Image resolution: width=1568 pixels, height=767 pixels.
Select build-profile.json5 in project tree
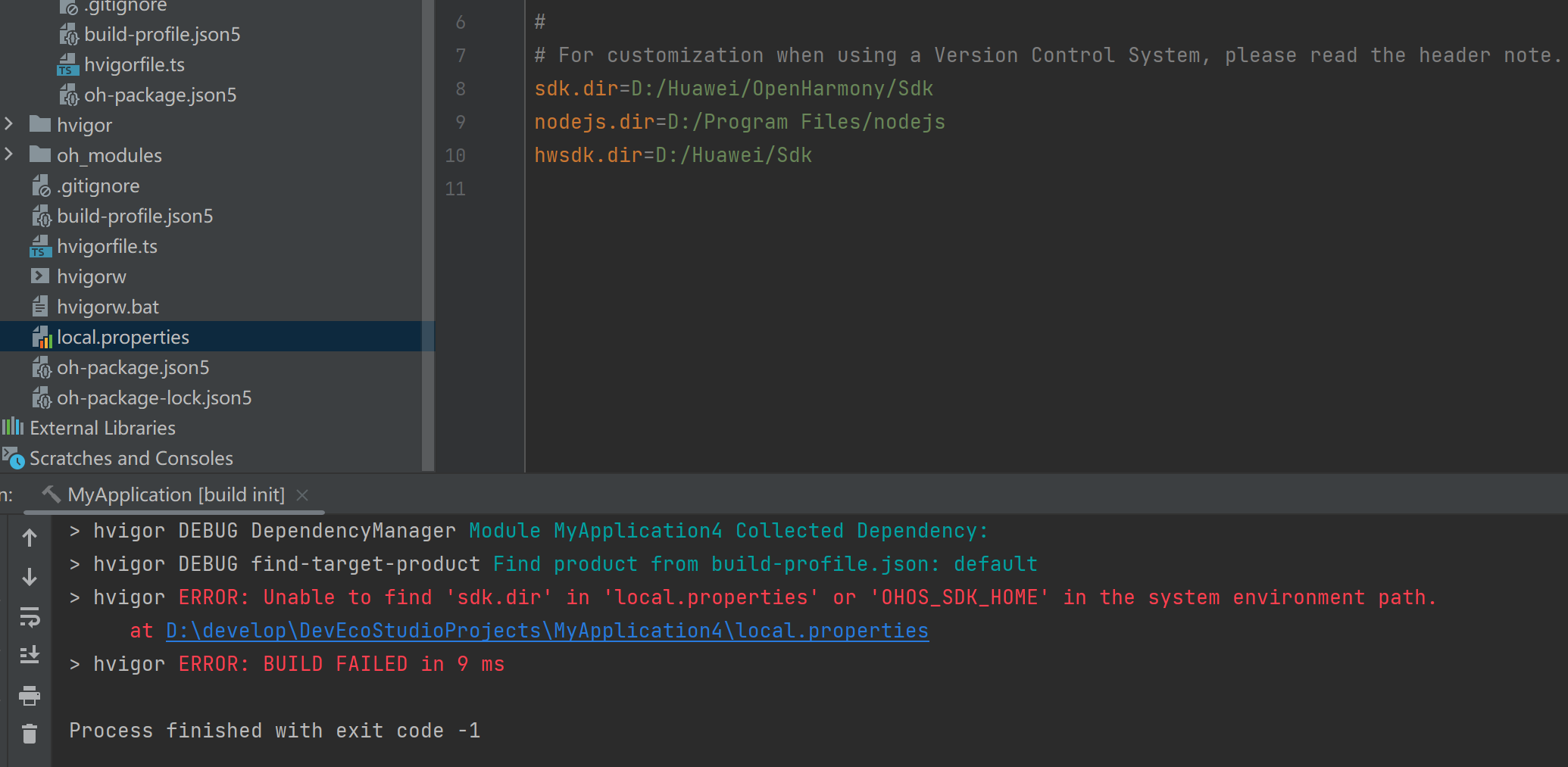(x=135, y=216)
